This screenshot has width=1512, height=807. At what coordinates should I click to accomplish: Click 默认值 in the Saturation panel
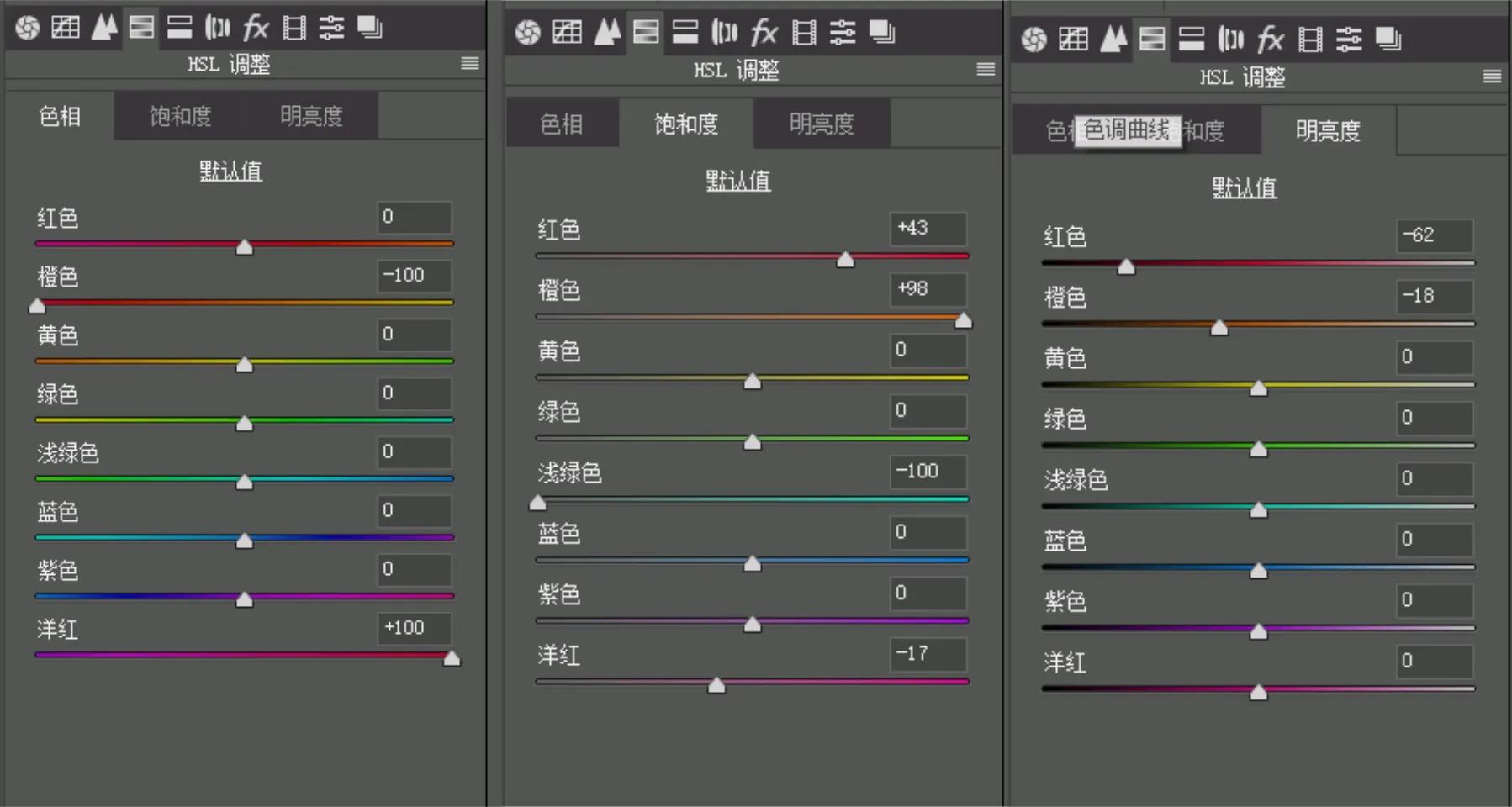tap(738, 180)
